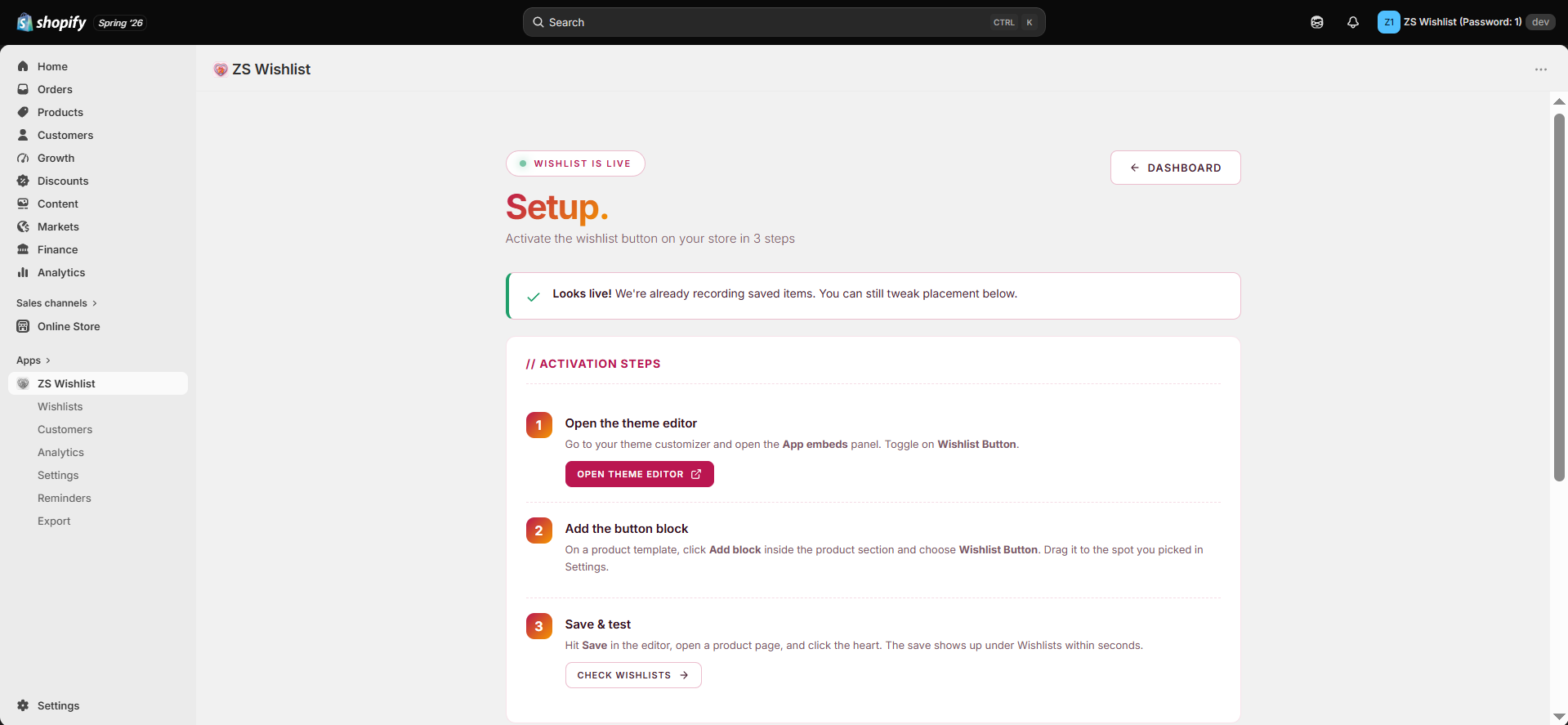The height and width of the screenshot is (725, 1568).
Task: Click the Finance bank icon
Action: [23, 249]
